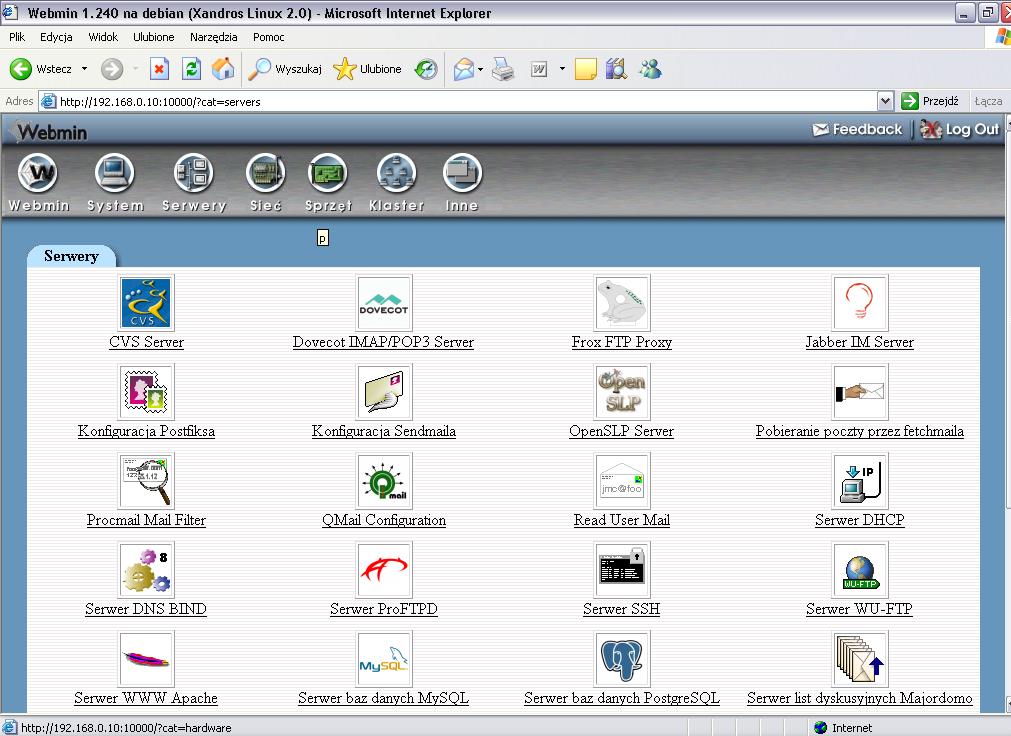Open the Frox FTP Proxy frog icon

[x=622, y=303]
